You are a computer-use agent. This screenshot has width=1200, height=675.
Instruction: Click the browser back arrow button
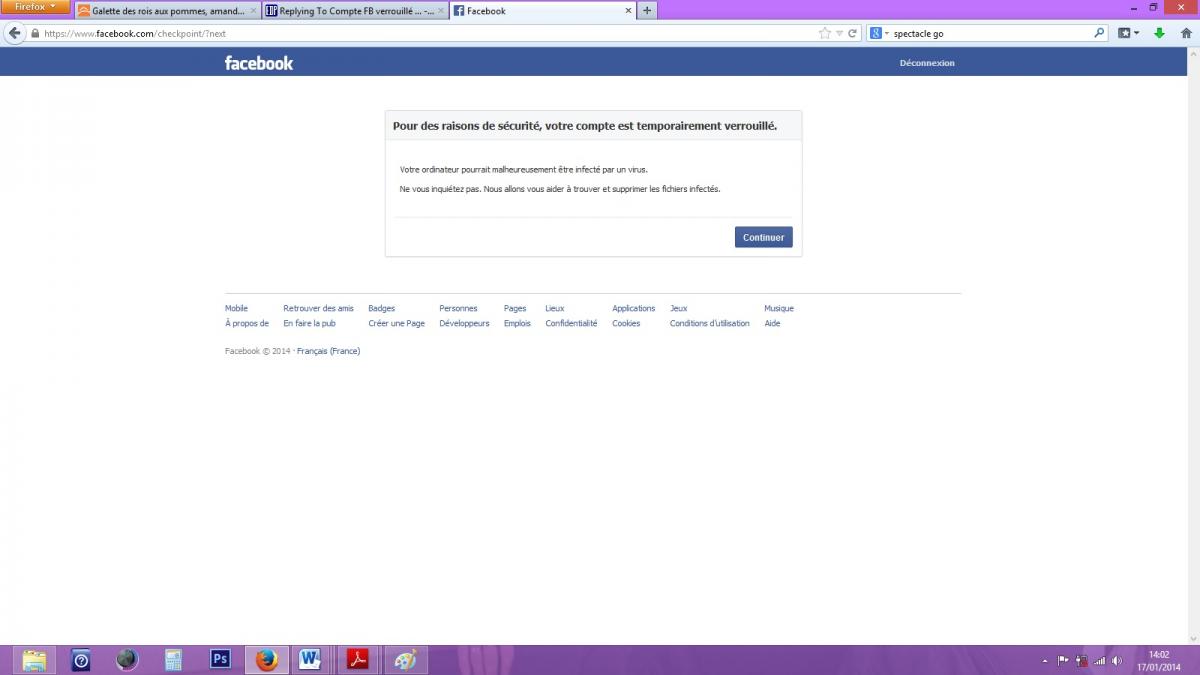click(15, 33)
